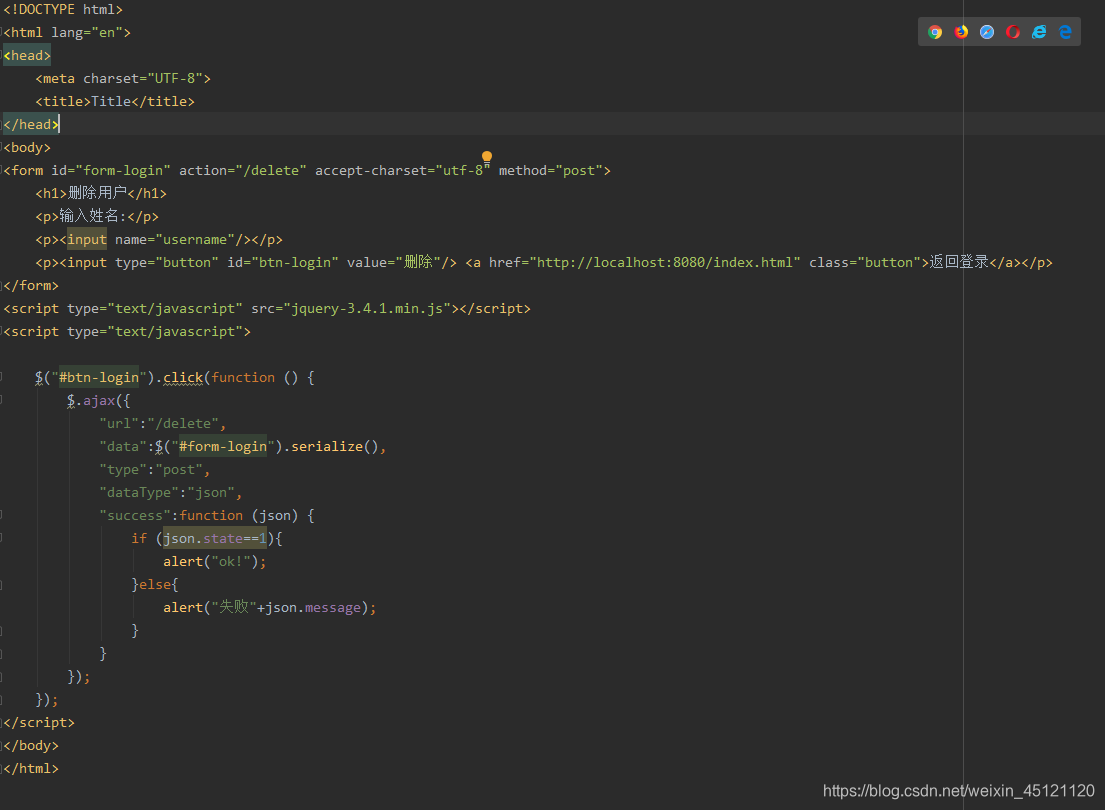Viewport: 1105px width, 810px height.
Task: Click the yellow intention lightbulb icon
Action: (487, 157)
